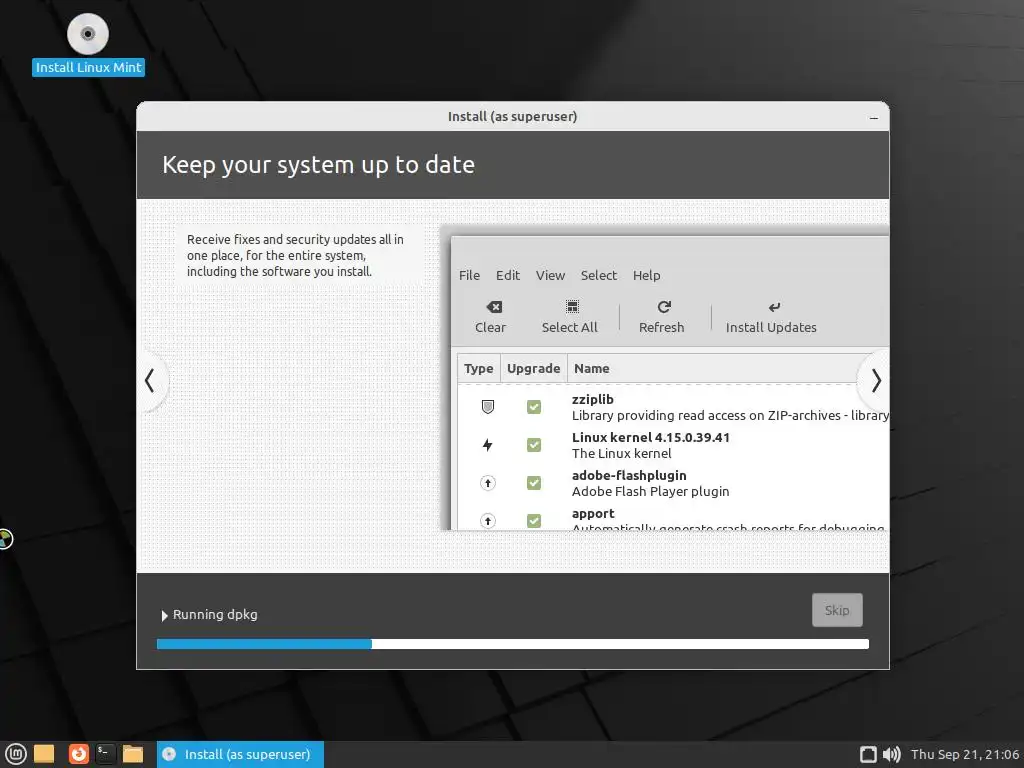Viewport: 1024px width, 768px height.
Task: Click the zziplib shield type icon
Action: [488, 407]
